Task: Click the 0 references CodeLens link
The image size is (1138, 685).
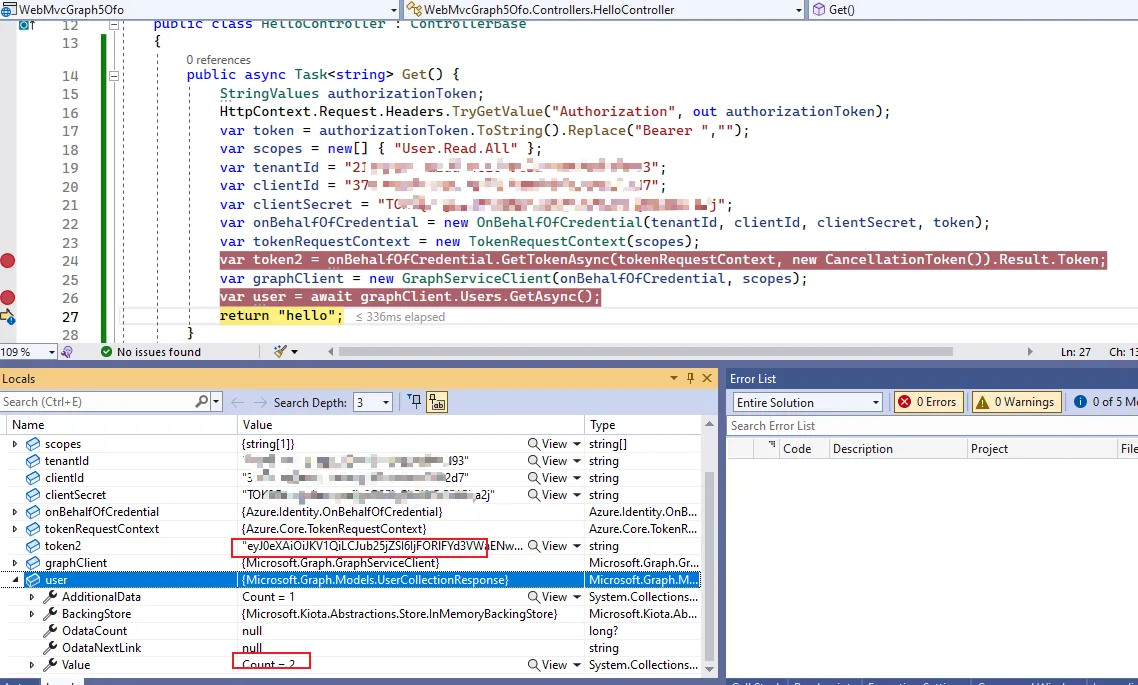Action: click(218, 60)
